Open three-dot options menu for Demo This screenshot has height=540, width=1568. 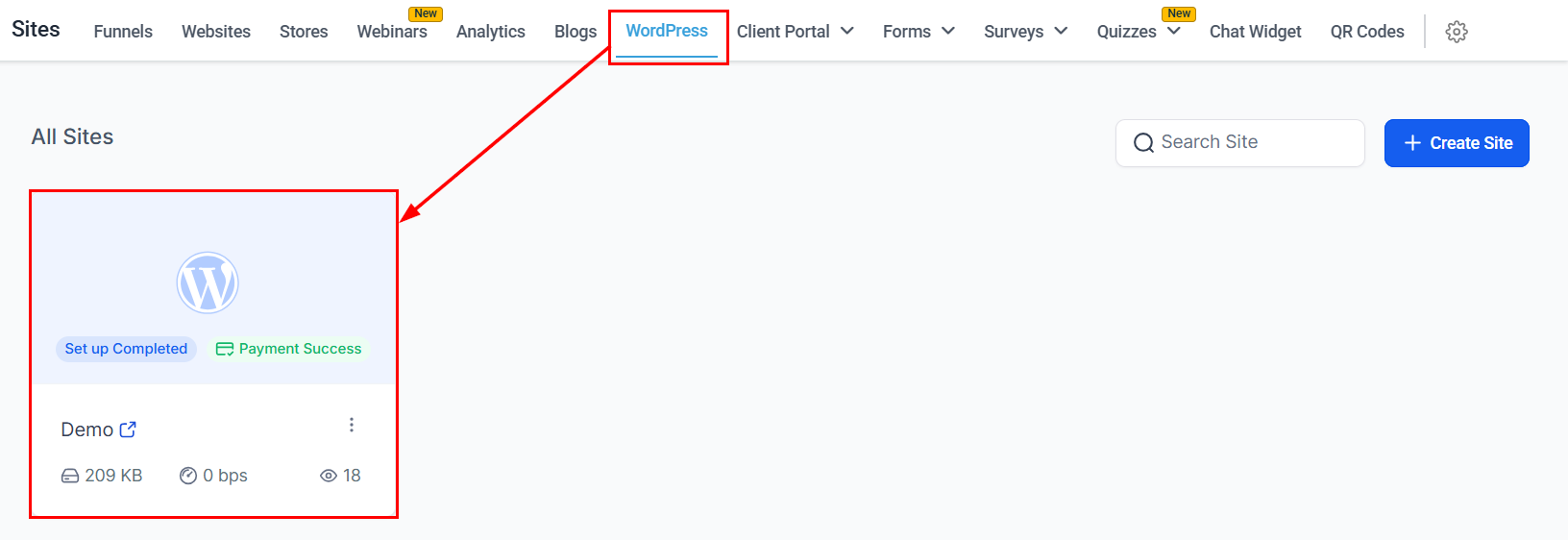point(352,425)
